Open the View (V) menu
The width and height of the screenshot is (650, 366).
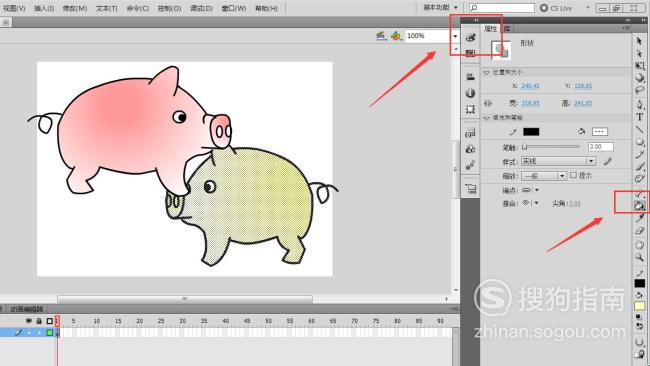[14, 8]
